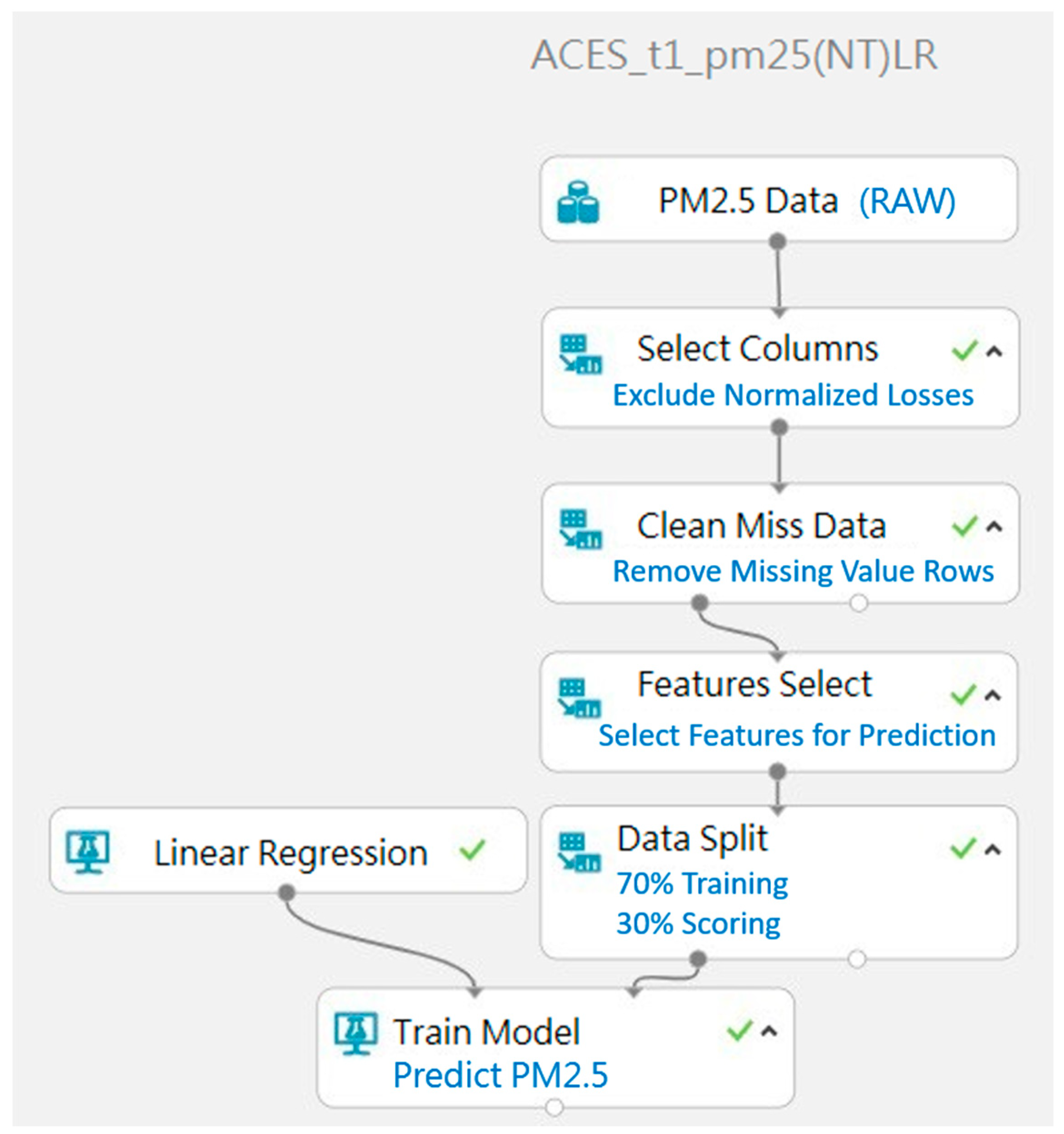This screenshot has height=1134, width=1064.
Task: Collapse the Clean Miss Data comment
Action: click(x=994, y=526)
